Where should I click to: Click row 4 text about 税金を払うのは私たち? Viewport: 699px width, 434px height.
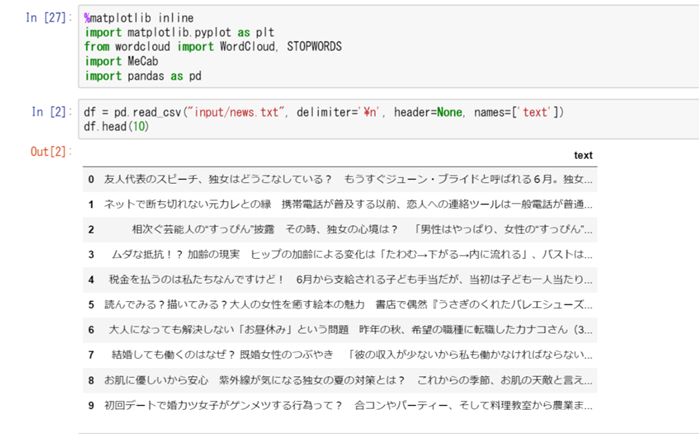click(351, 279)
